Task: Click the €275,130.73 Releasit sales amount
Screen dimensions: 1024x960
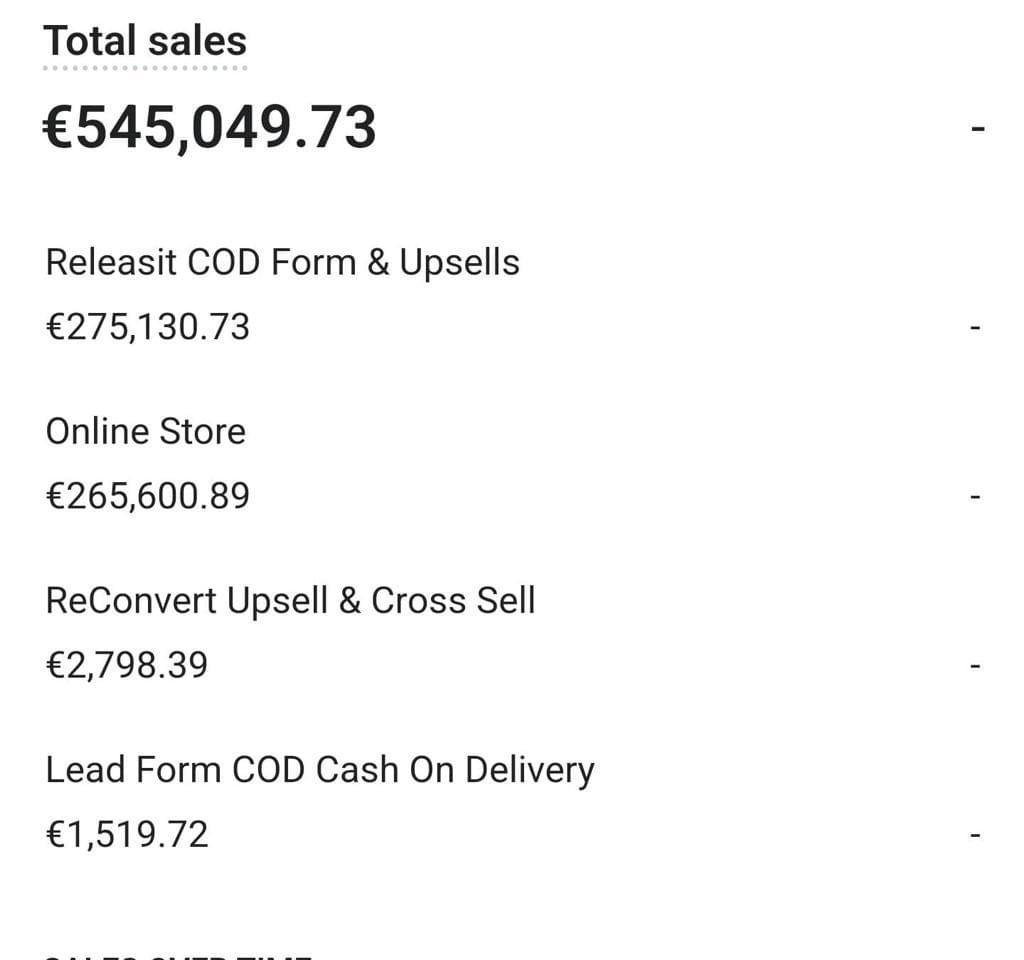Action: point(148,327)
